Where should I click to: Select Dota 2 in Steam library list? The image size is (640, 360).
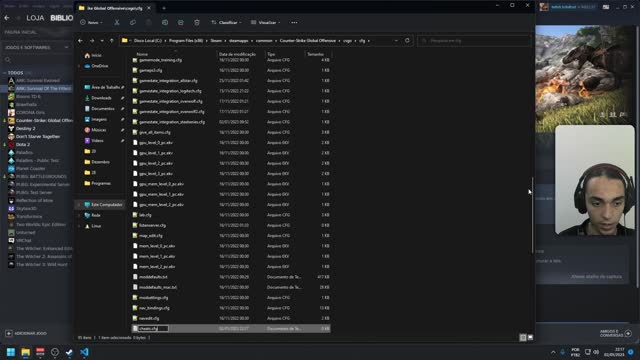[x=22, y=144]
